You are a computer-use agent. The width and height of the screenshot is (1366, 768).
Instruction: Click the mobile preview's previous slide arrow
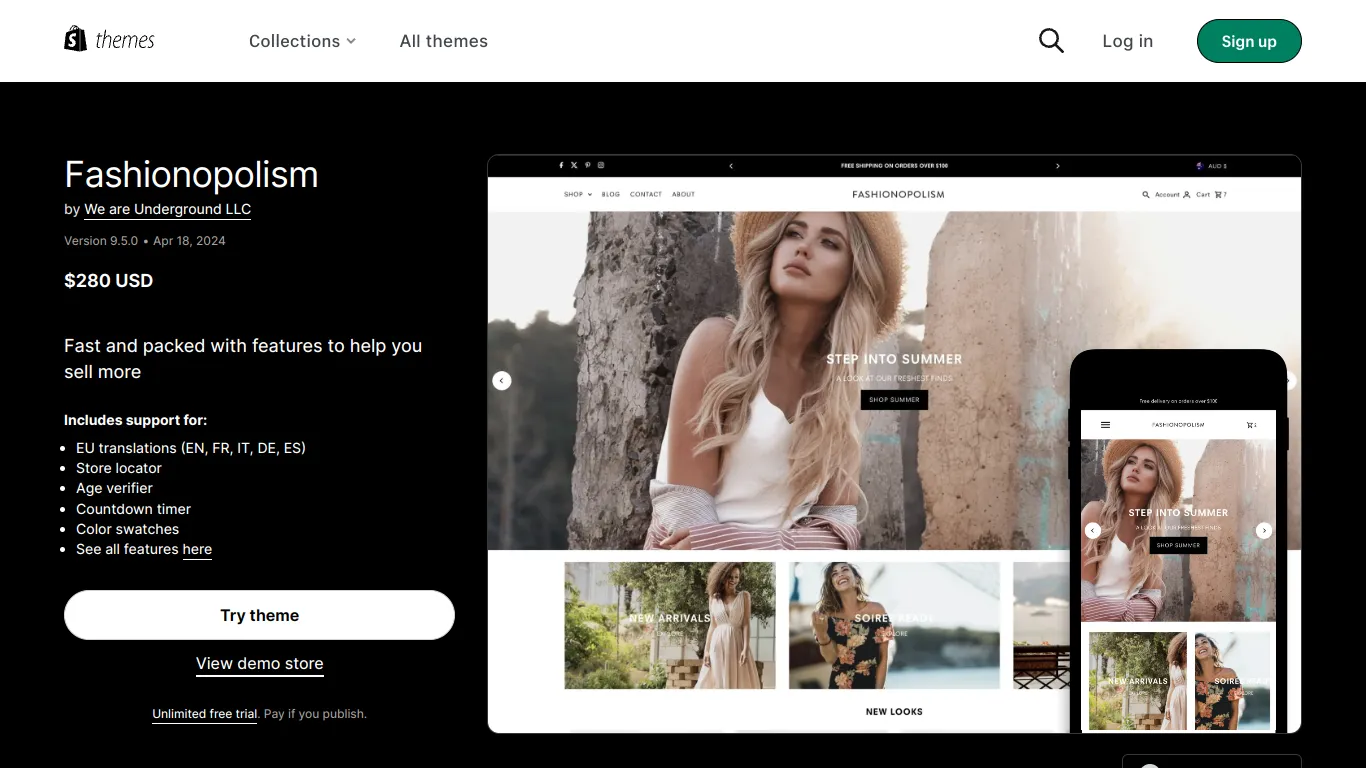click(1093, 531)
